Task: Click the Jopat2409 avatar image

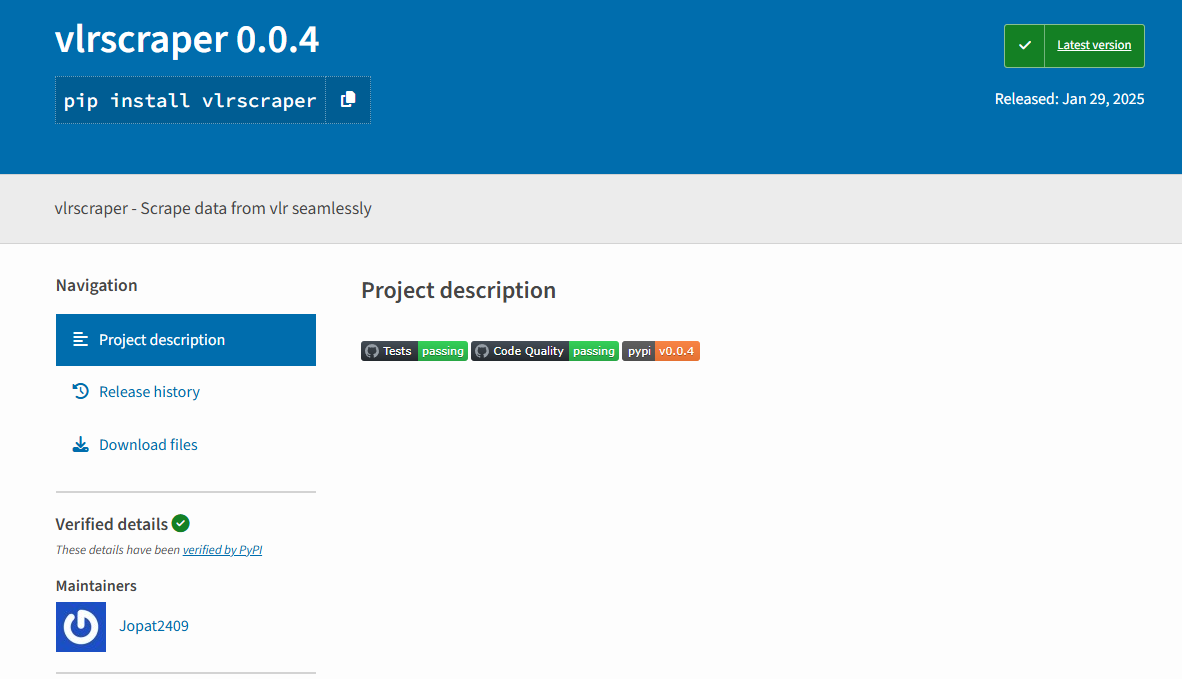Action: (x=81, y=626)
